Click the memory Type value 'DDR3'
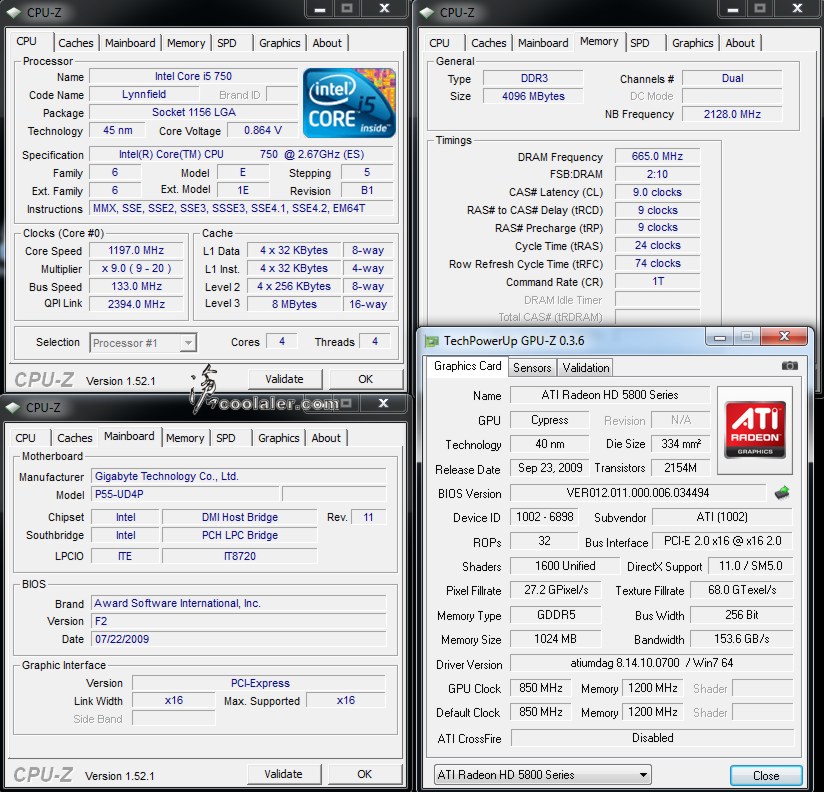824x792 pixels. click(533, 78)
